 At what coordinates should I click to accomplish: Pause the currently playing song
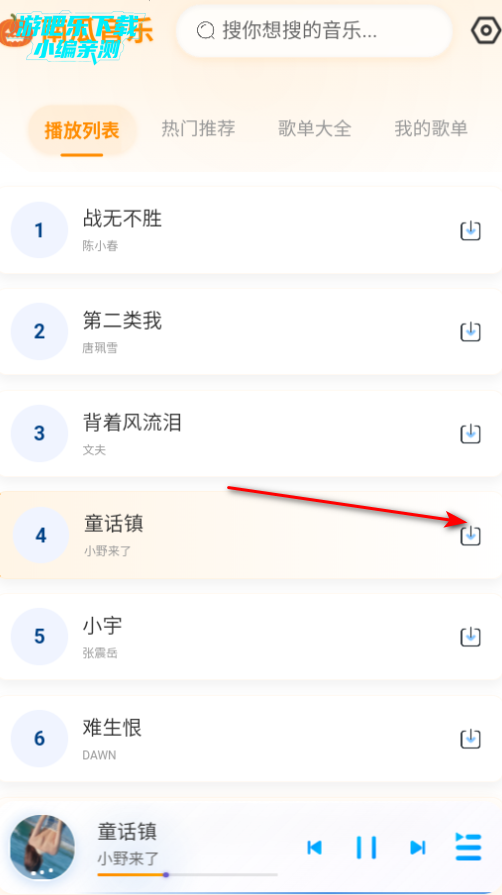coord(366,847)
